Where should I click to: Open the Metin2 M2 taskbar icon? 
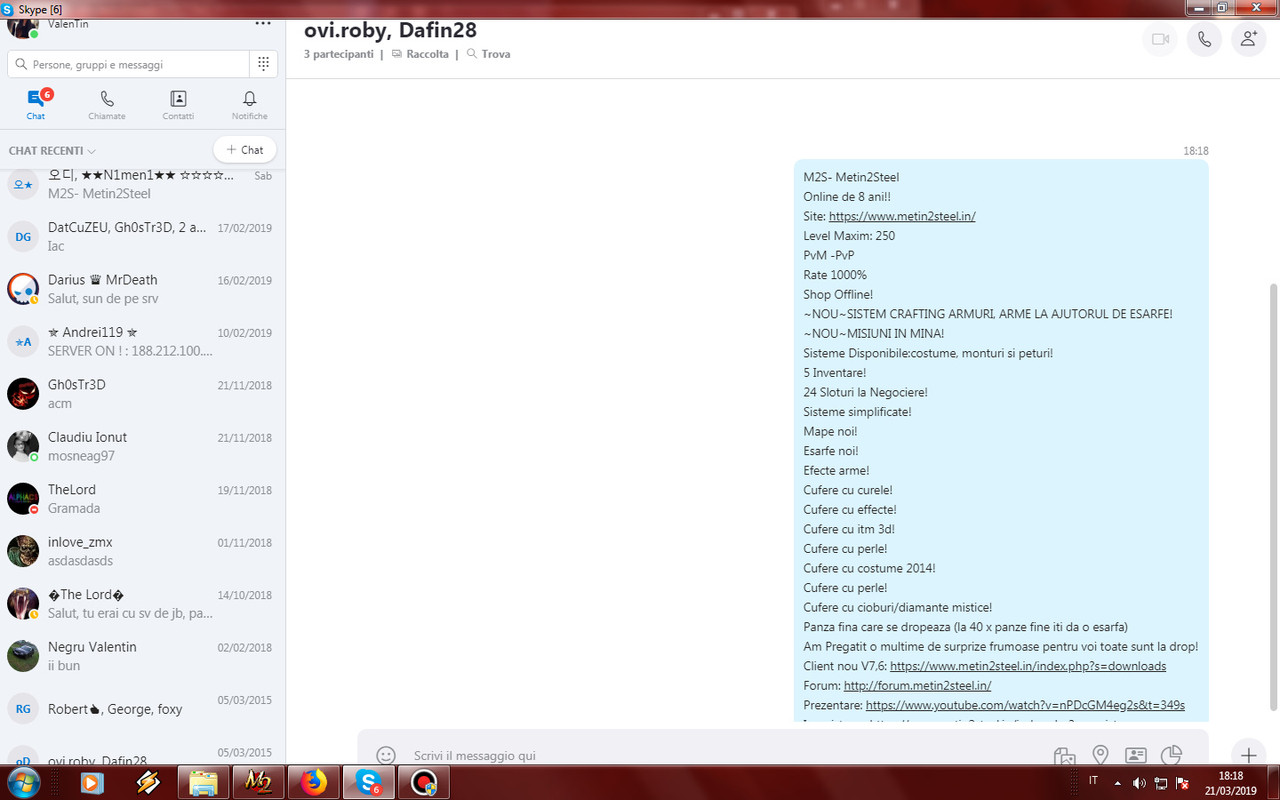coord(258,782)
